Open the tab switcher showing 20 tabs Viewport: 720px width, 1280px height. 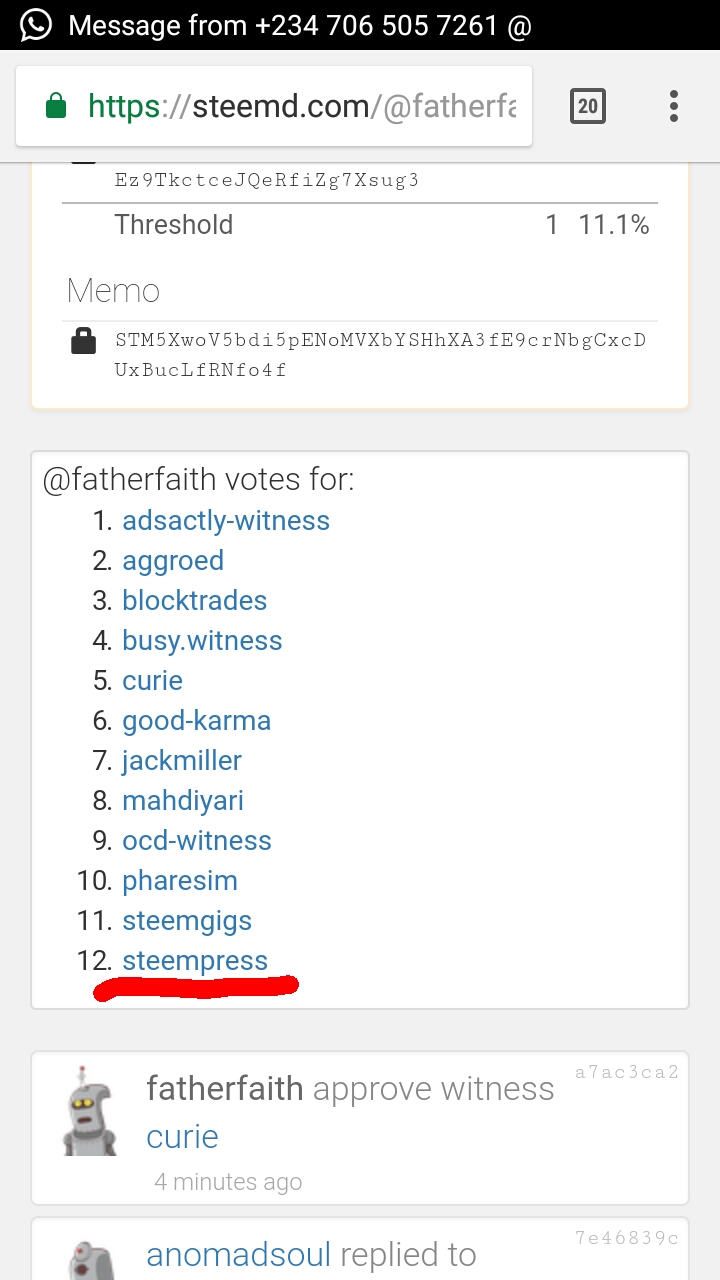pos(587,106)
